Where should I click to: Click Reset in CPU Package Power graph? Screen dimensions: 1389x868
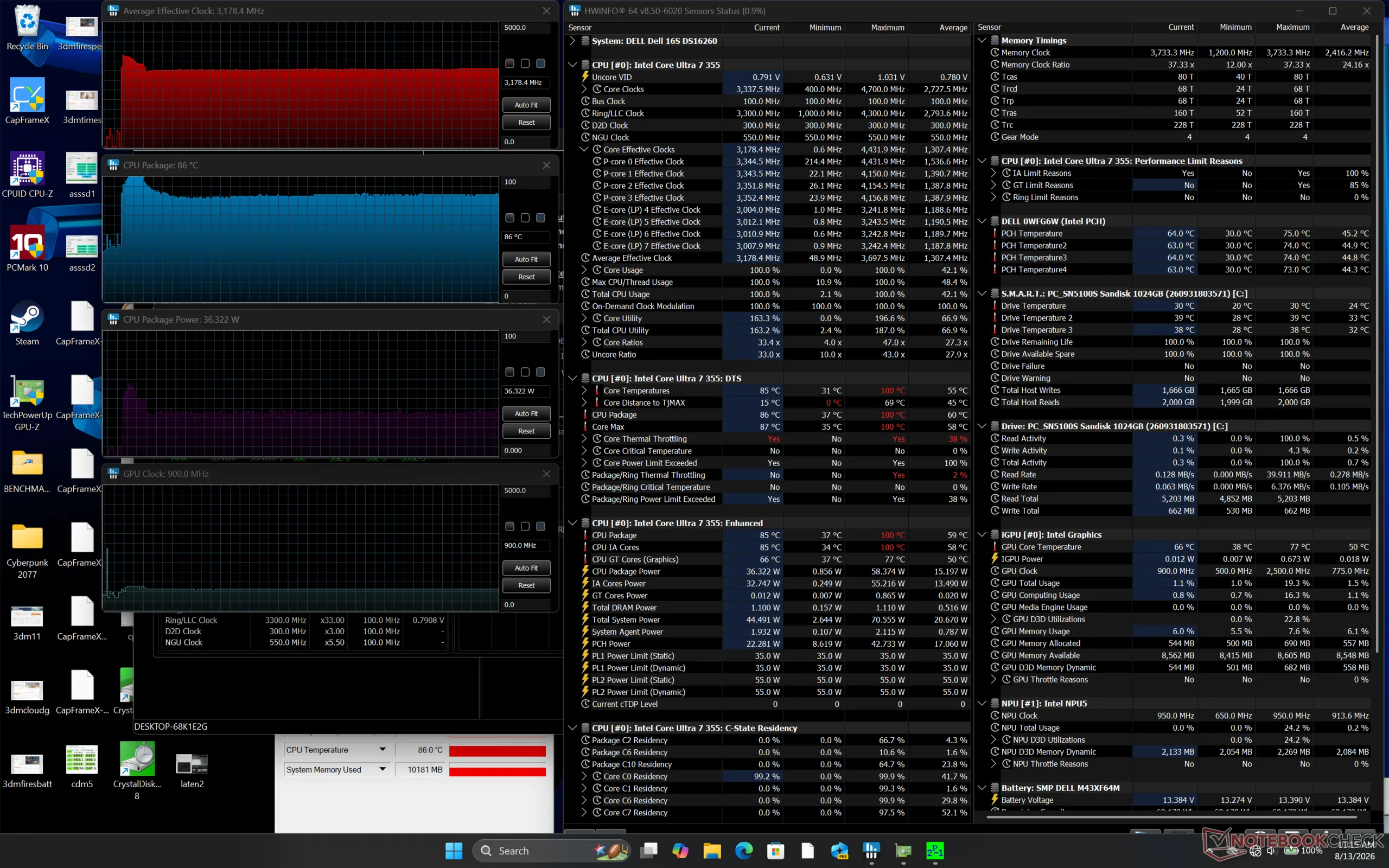pyautogui.click(x=526, y=431)
